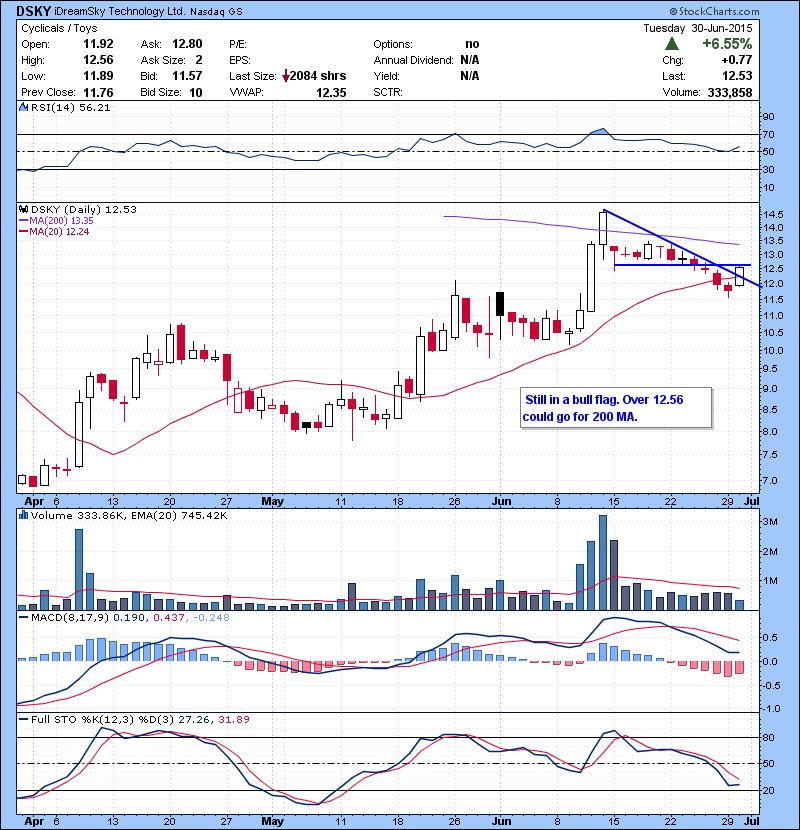Select the DSKY ticker symbol in the header
This screenshot has width=800, height=830.
pos(33,11)
